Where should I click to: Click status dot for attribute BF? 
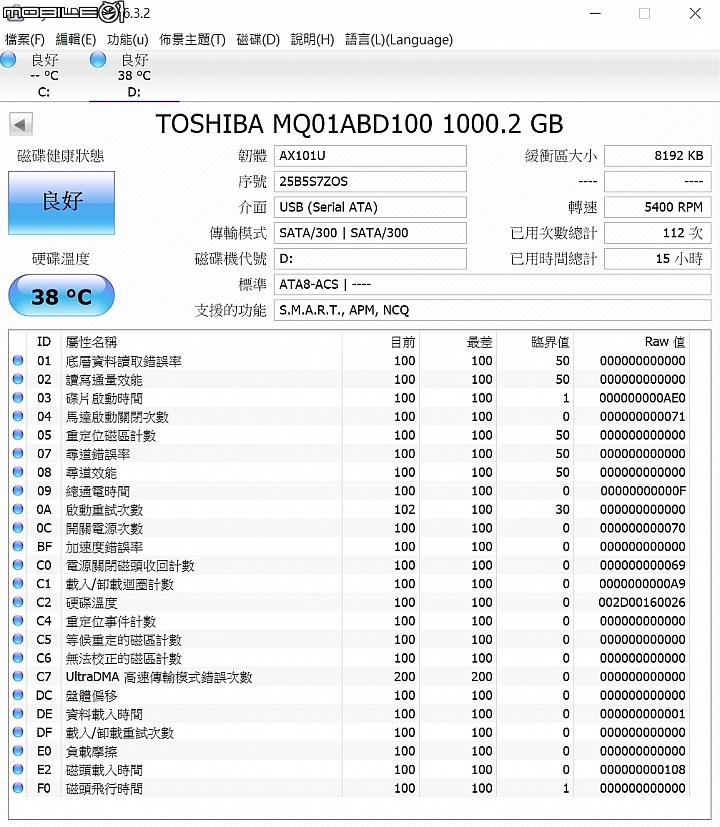[x=18, y=546]
